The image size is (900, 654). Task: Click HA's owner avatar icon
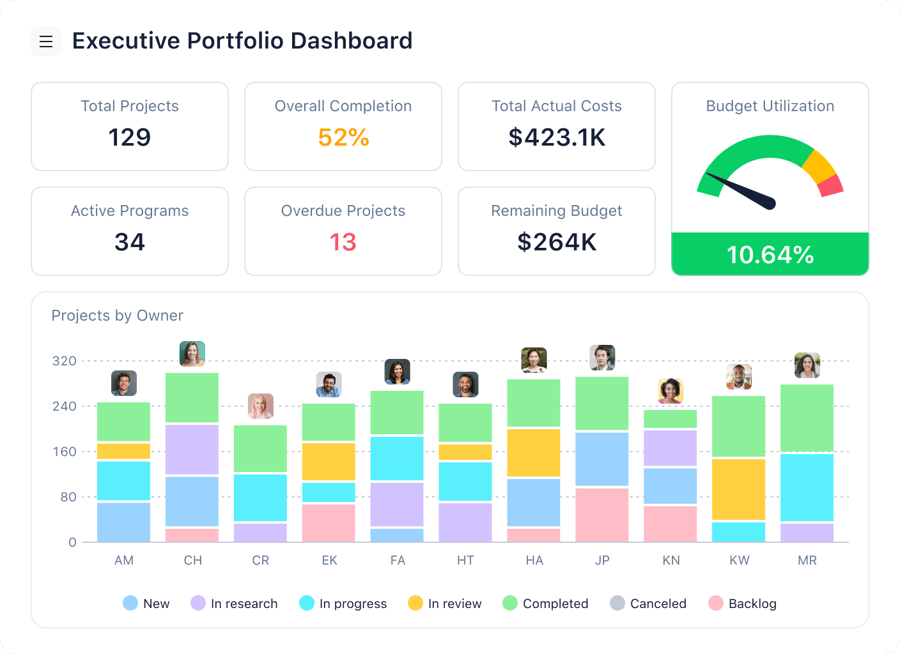[x=533, y=359]
